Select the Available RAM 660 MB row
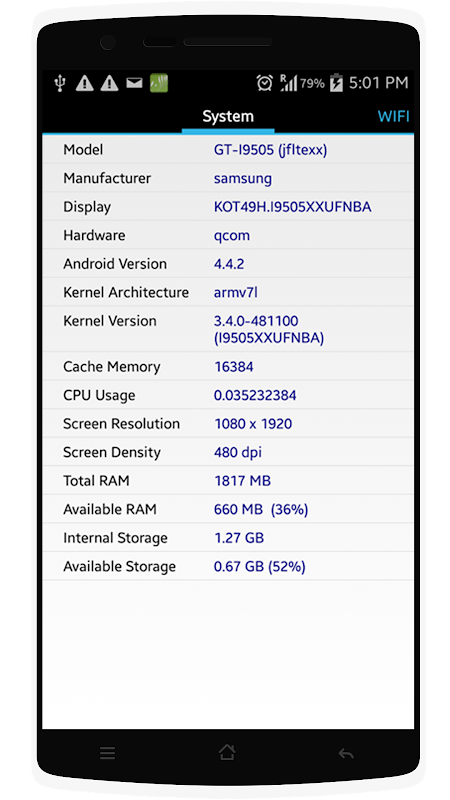The width and height of the screenshot is (450, 800). tap(228, 509)
